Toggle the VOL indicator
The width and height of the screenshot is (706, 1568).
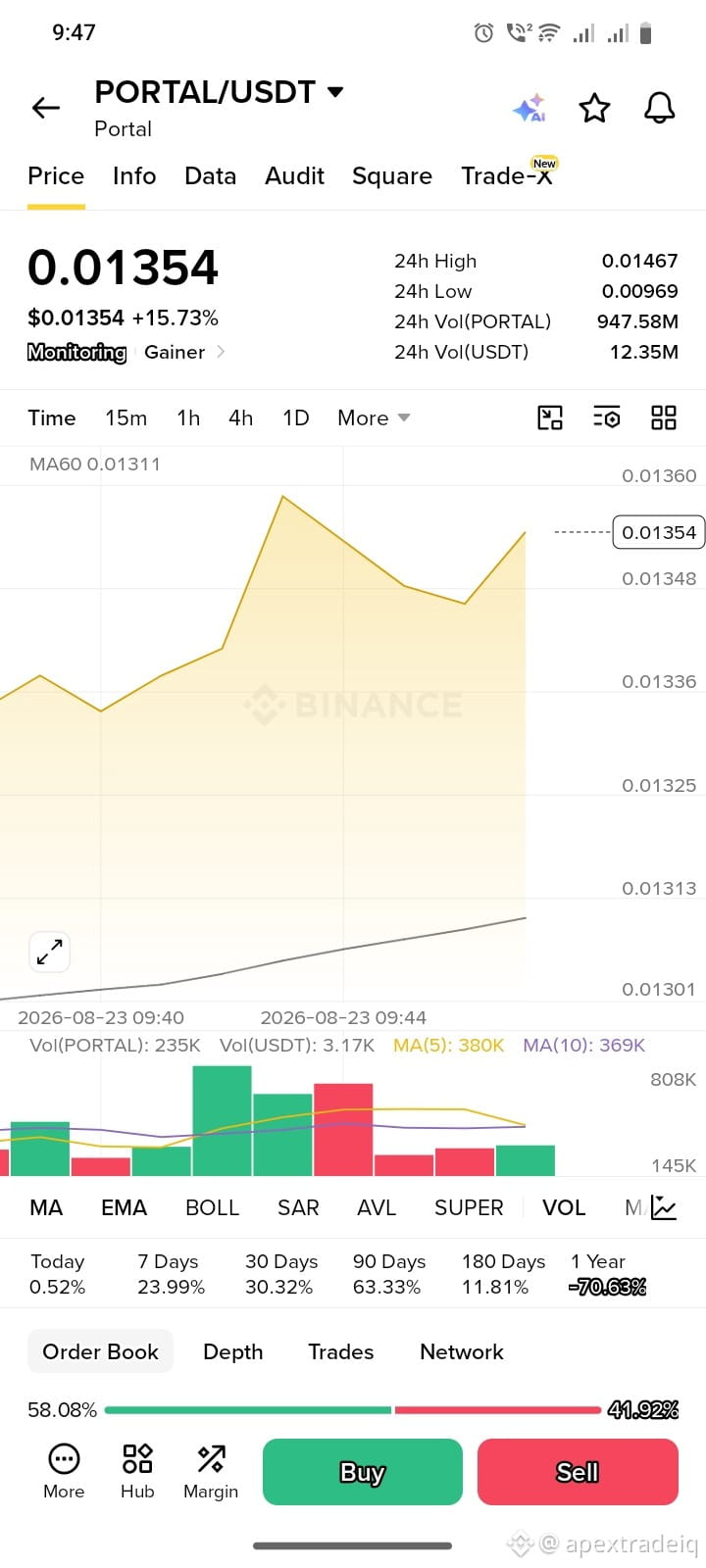point(564,1207)
